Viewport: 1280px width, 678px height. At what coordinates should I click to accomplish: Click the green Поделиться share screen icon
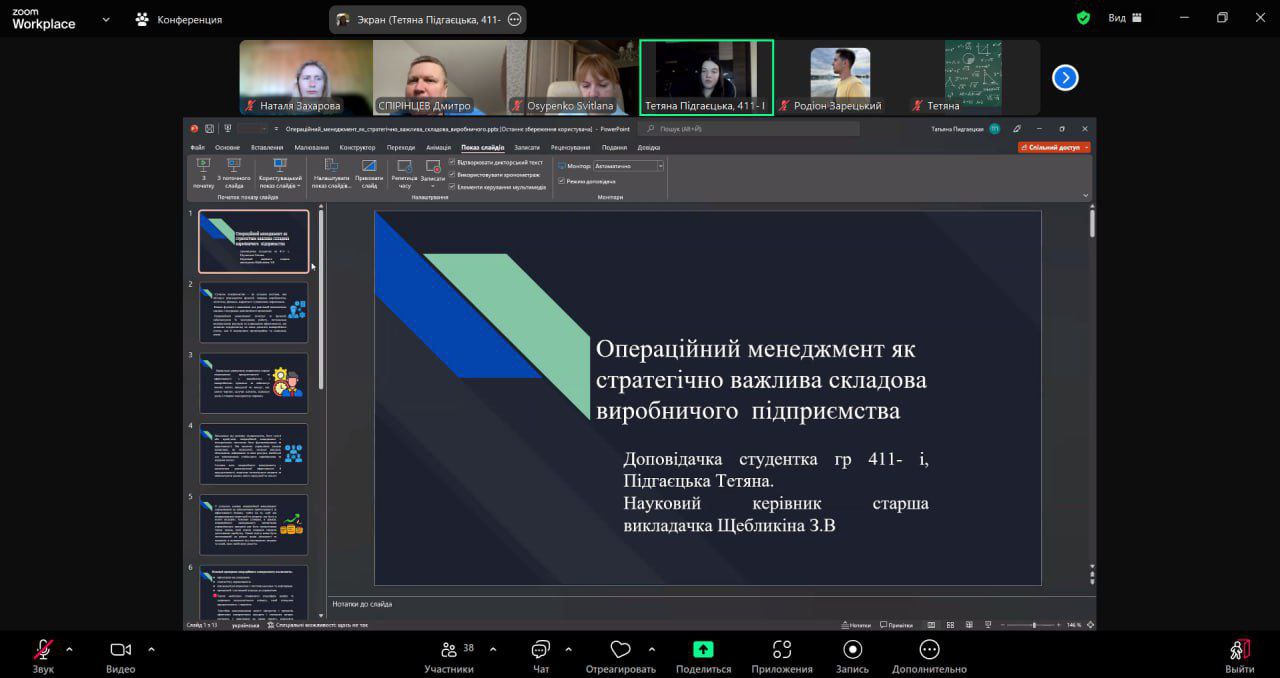703,650
